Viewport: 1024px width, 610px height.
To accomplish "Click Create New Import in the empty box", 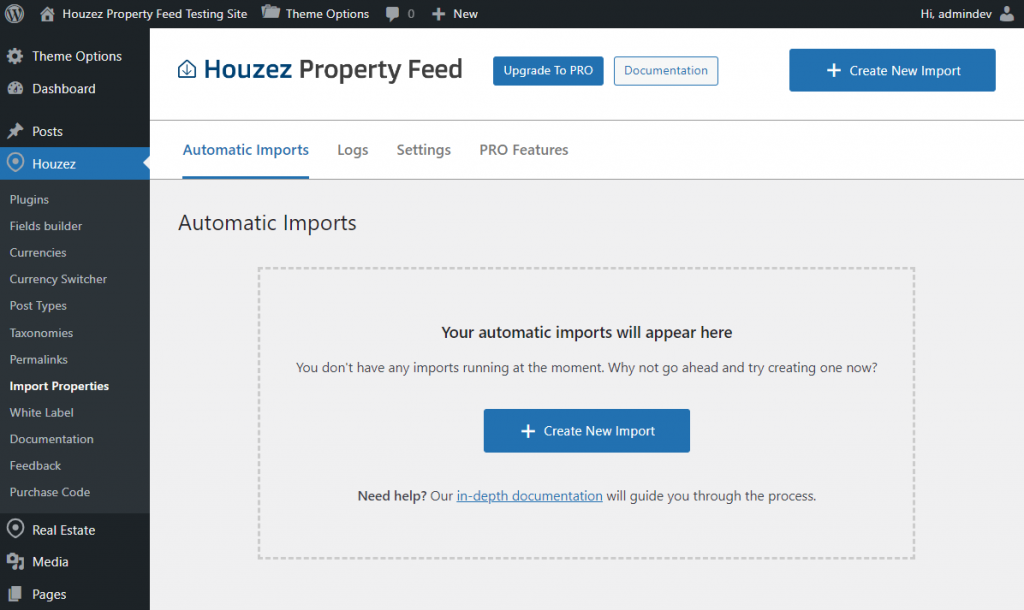I will click(x=586, y=430).
